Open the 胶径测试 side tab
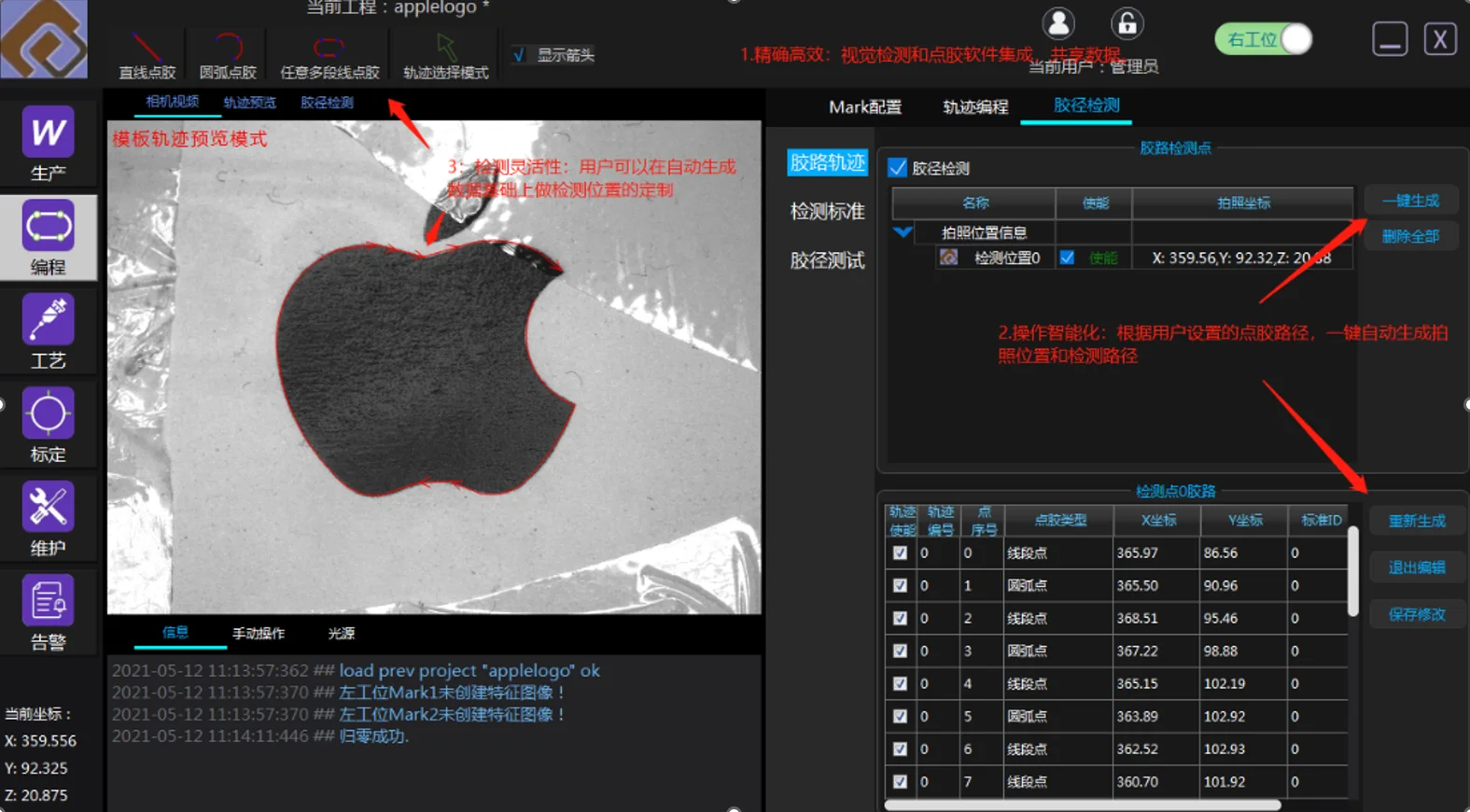1470x812 pixels. [828, 260]
